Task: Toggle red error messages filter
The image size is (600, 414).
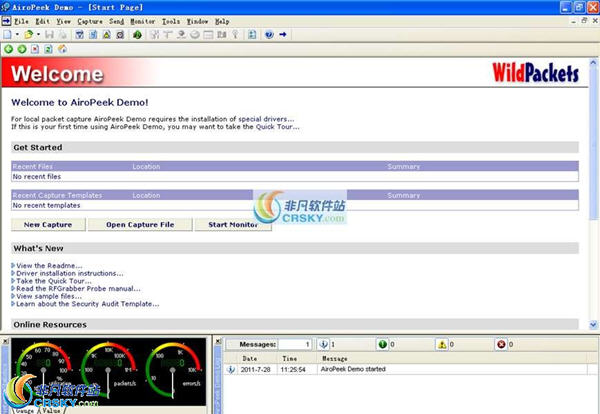Action: pyautogui.click(x=501, y=344)
